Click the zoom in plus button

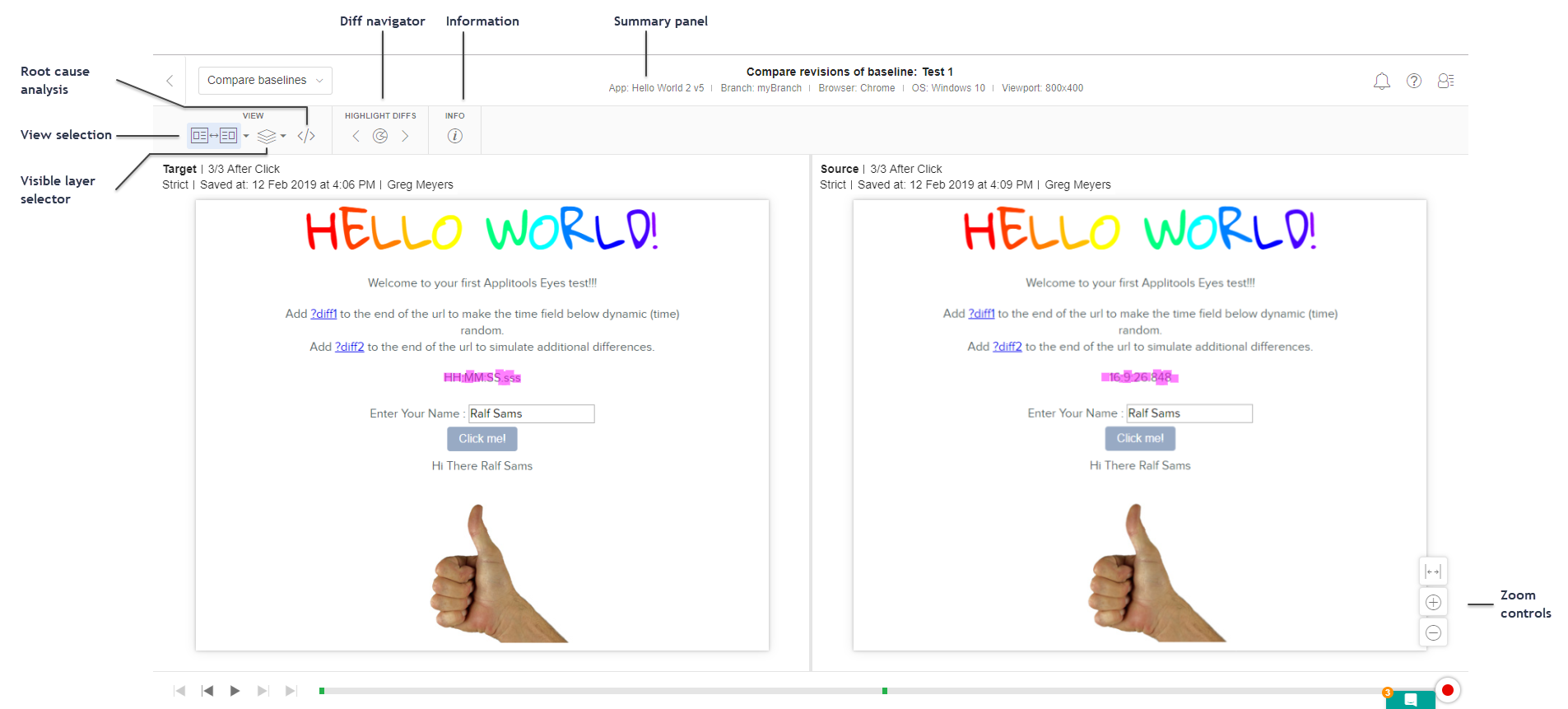[x=1433, y=602]
